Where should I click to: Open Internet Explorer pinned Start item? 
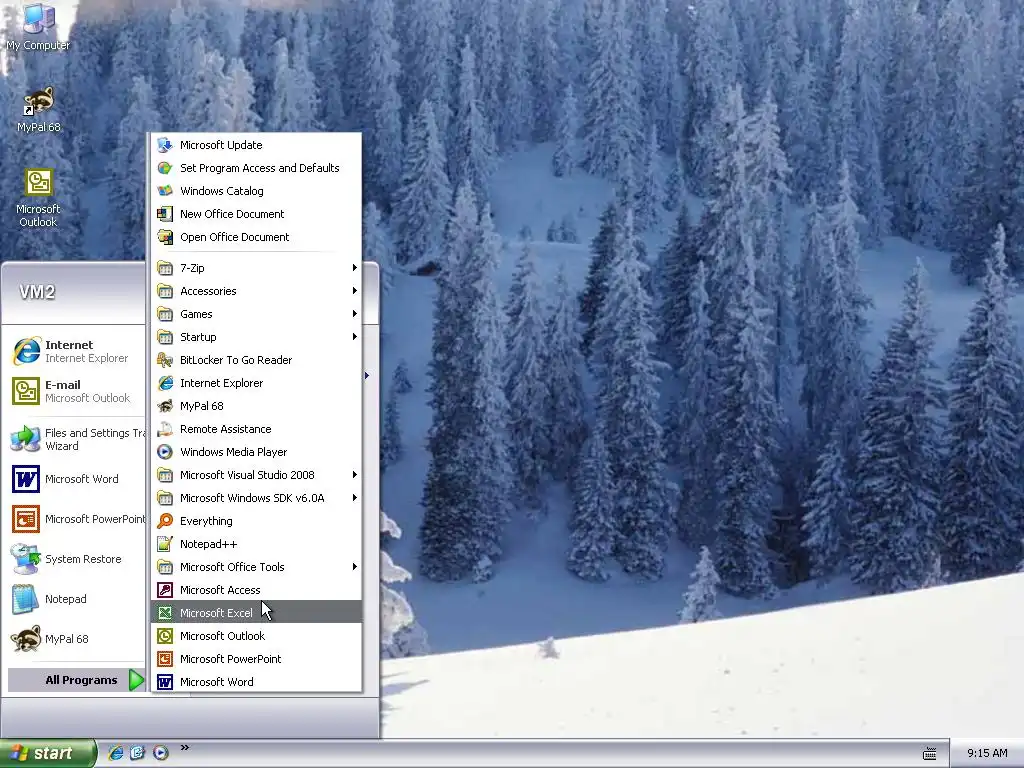click(74, 351)
